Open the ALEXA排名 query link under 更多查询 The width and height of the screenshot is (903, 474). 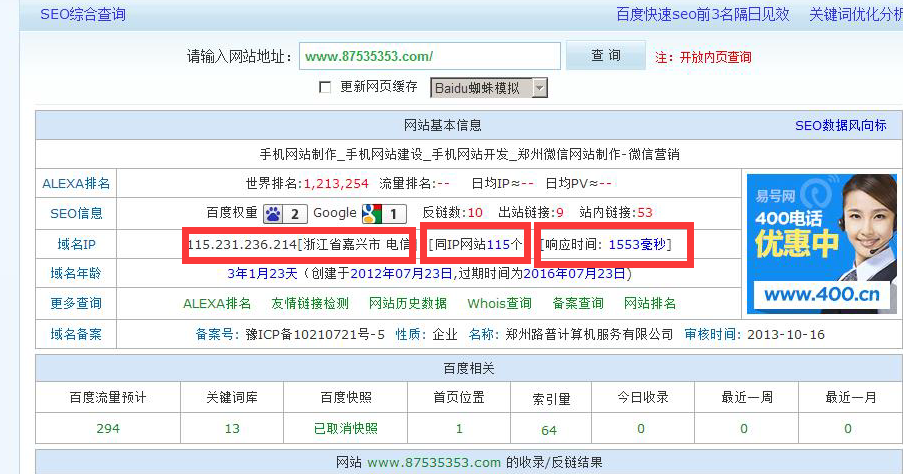[217, 303]
